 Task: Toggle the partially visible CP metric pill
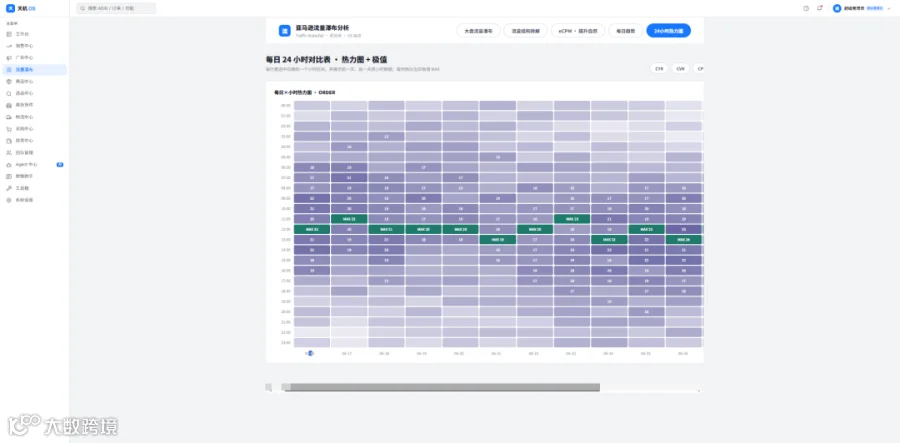click(x=699, y=68)
